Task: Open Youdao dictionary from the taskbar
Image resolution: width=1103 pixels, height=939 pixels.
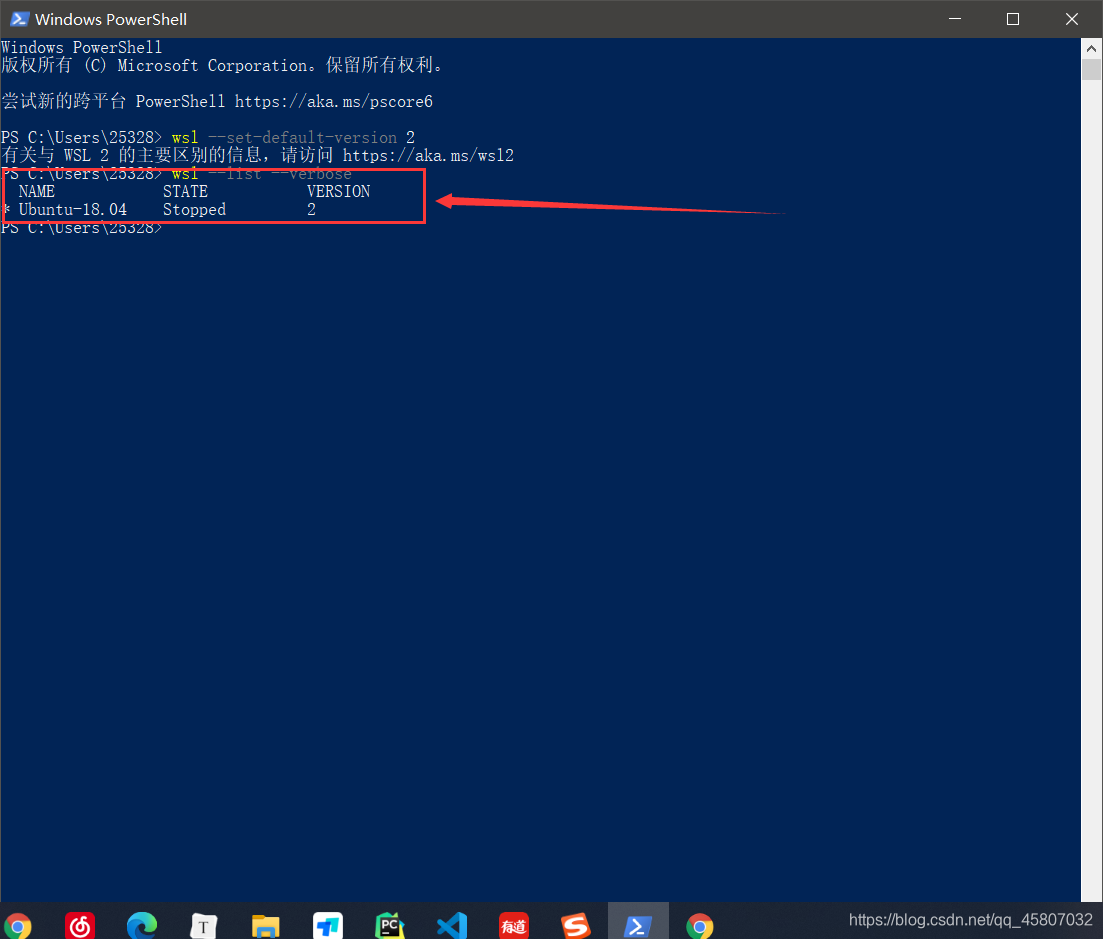Action: pos(514,926)
